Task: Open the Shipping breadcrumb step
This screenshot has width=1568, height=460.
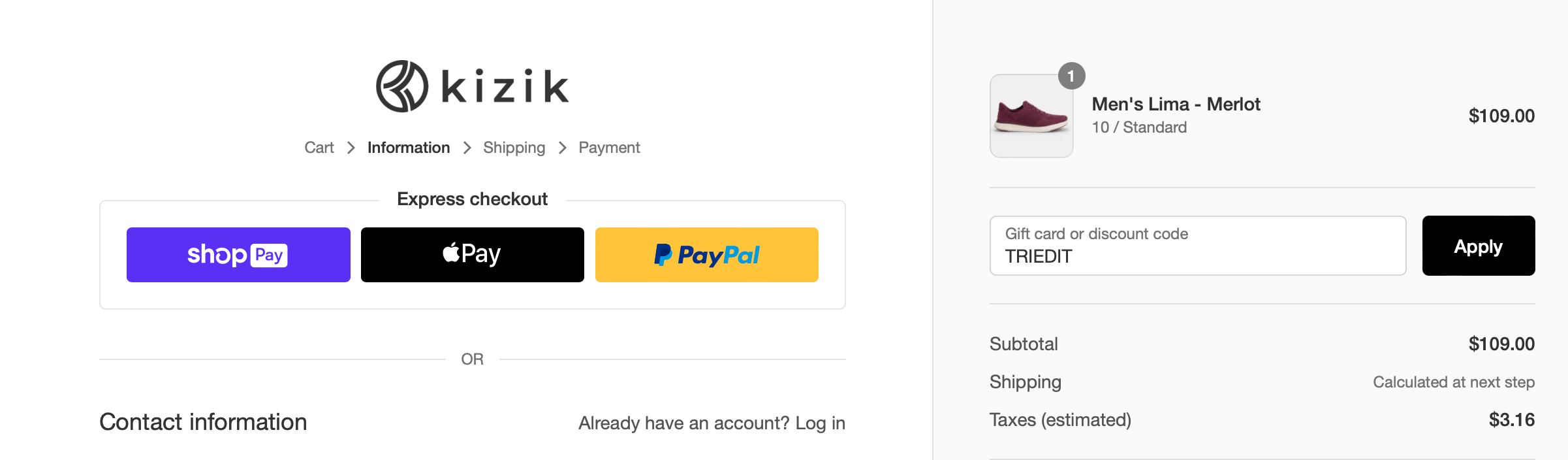Action: [x=514, y=148]
